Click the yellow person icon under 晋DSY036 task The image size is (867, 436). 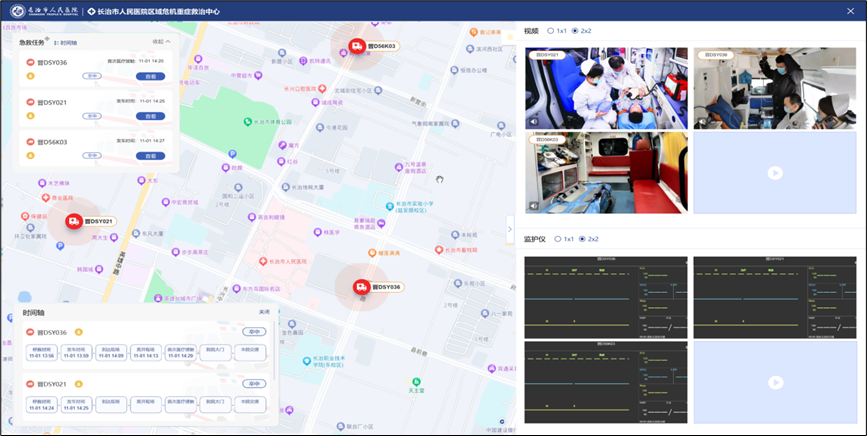coord(30,74)
